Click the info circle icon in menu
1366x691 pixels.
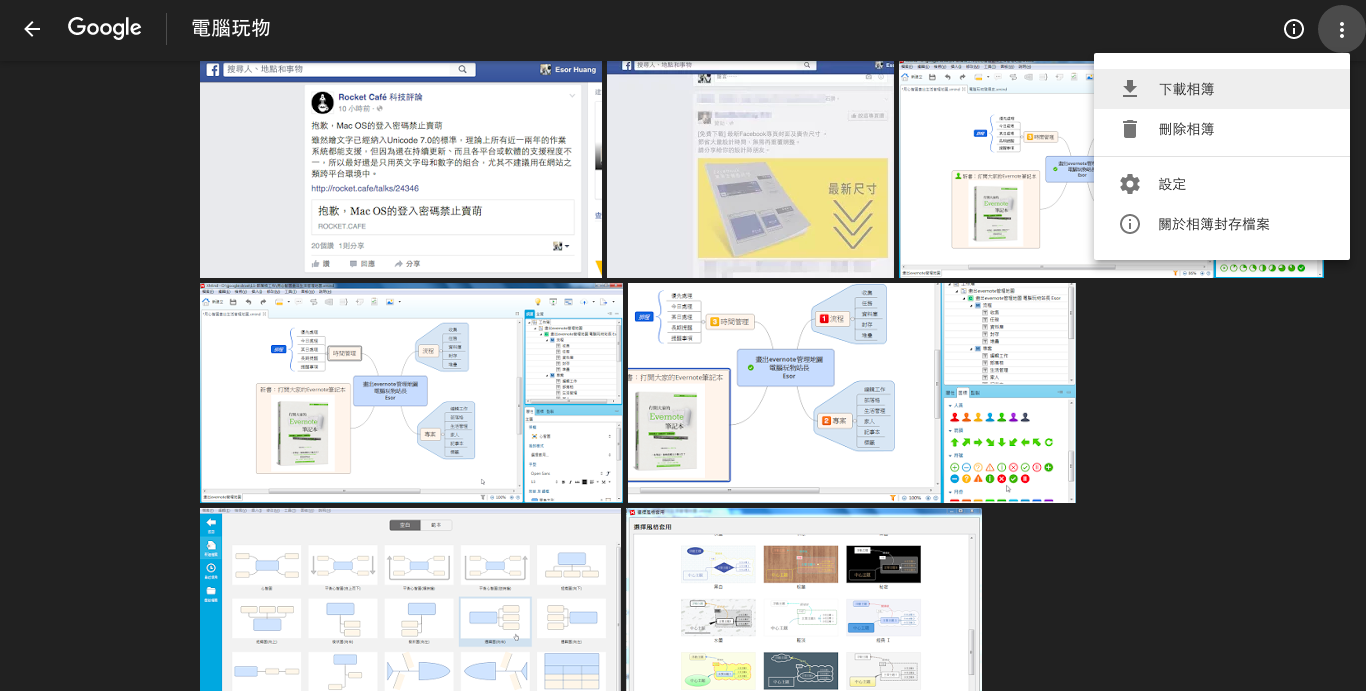point(1130,224)
